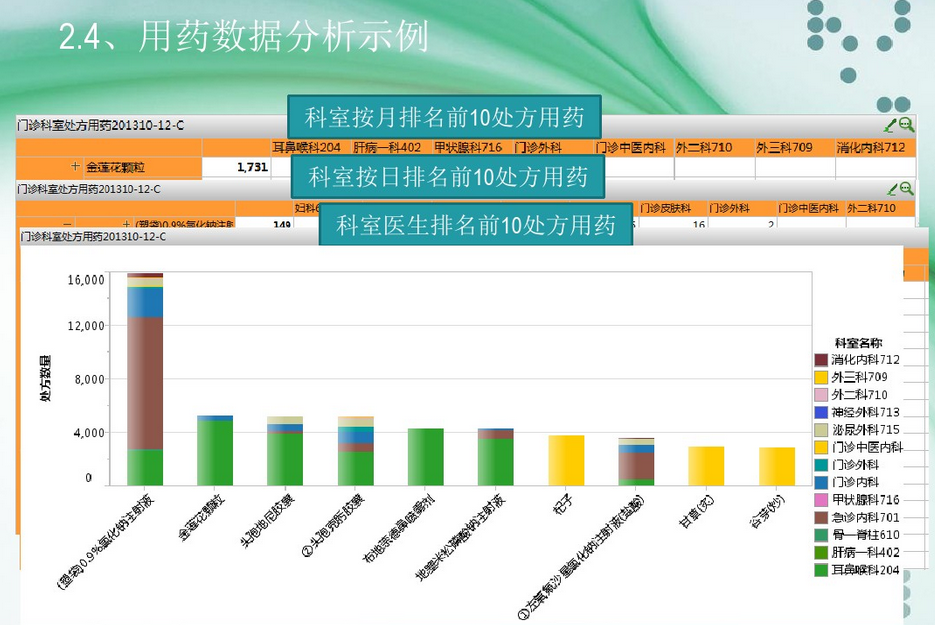935x625 pixels.
Task: Open the 科室医生排名前10处方用药 label
Action: 476,225
